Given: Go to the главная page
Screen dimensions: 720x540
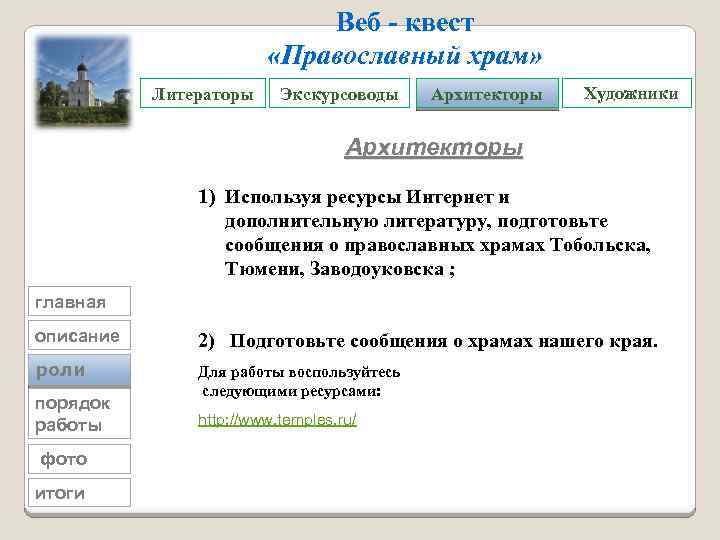Looking at the screenshot, I should click(x=79, y=301).
